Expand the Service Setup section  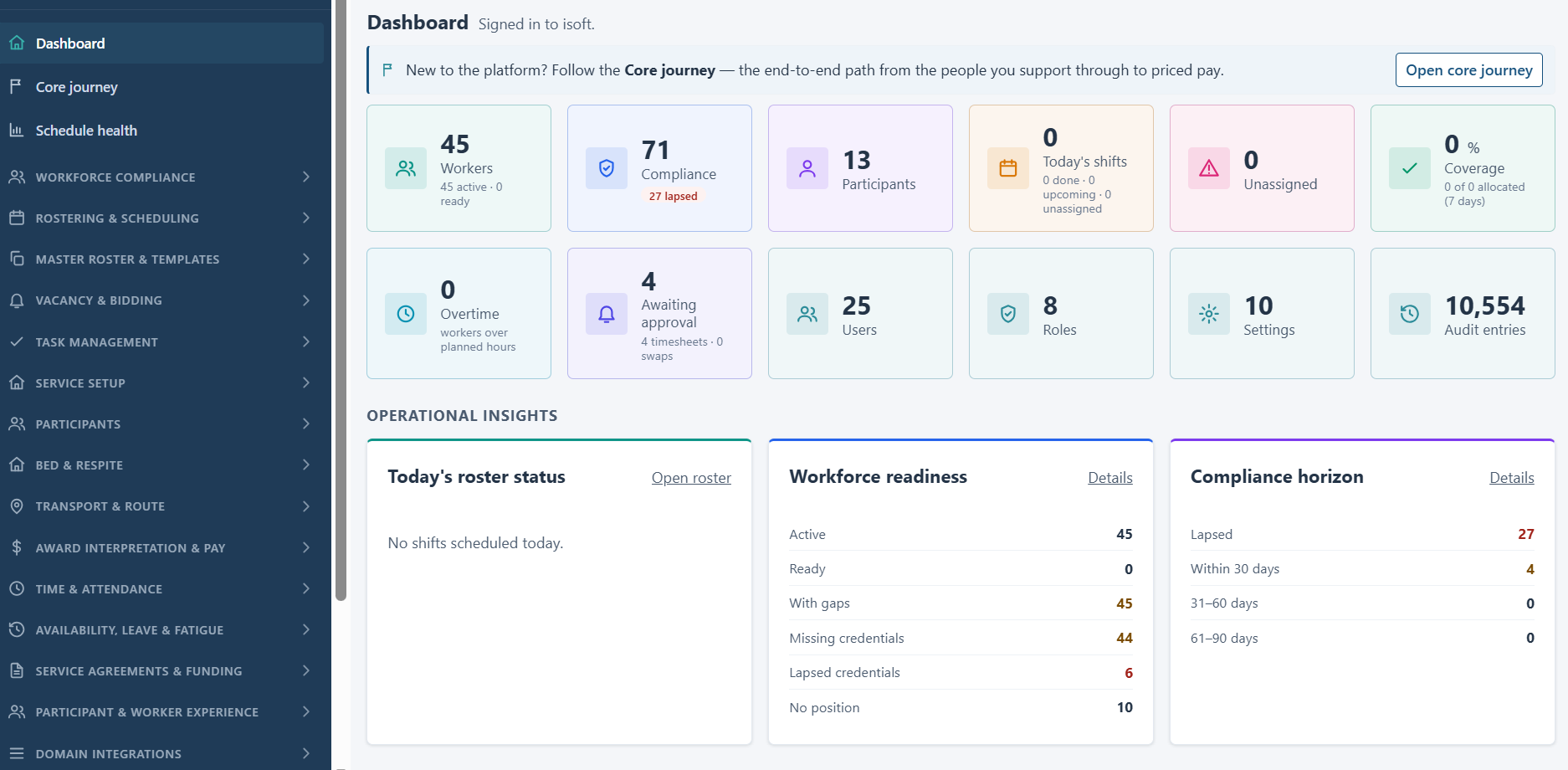pos(161,382)
